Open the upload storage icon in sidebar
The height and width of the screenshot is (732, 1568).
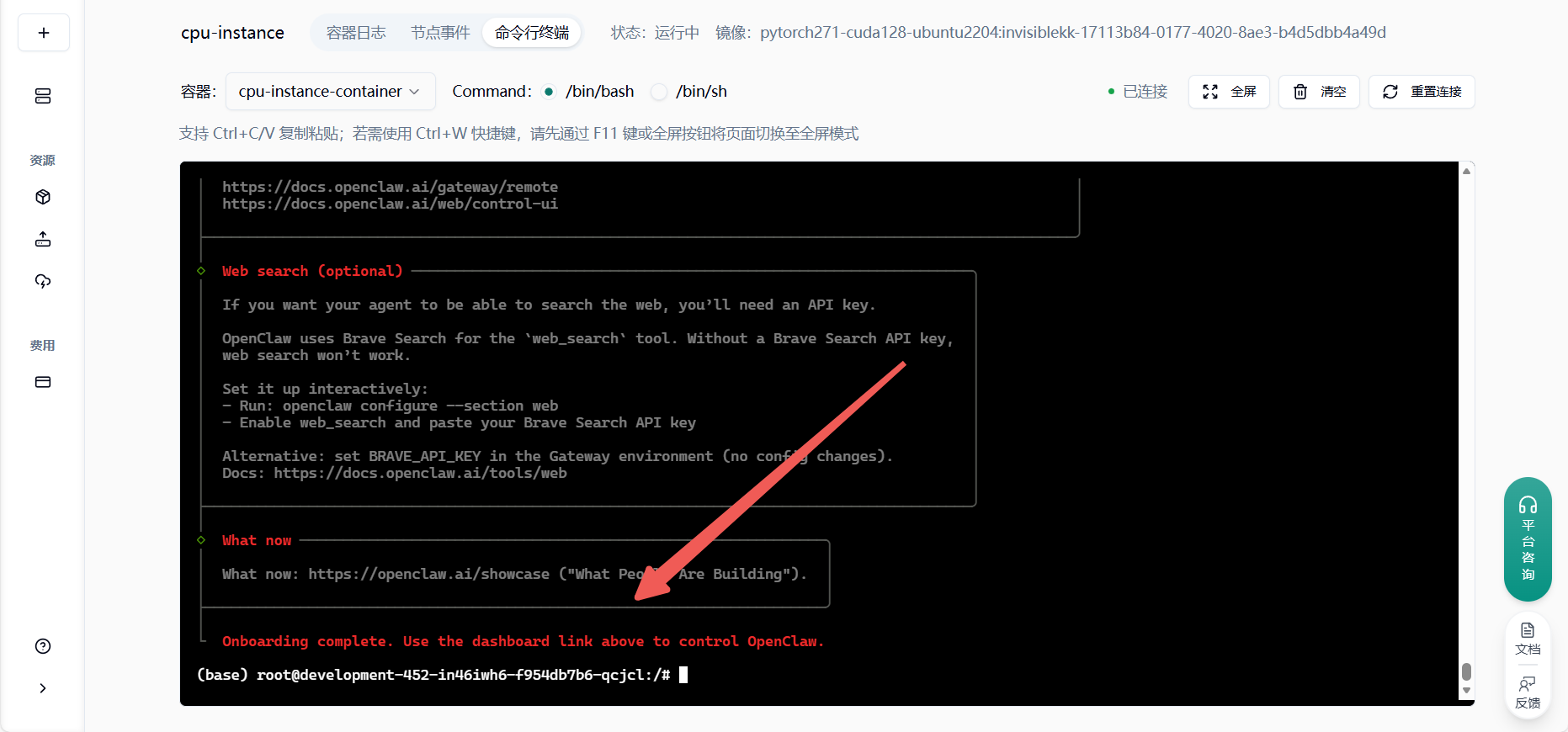point(43,240)
